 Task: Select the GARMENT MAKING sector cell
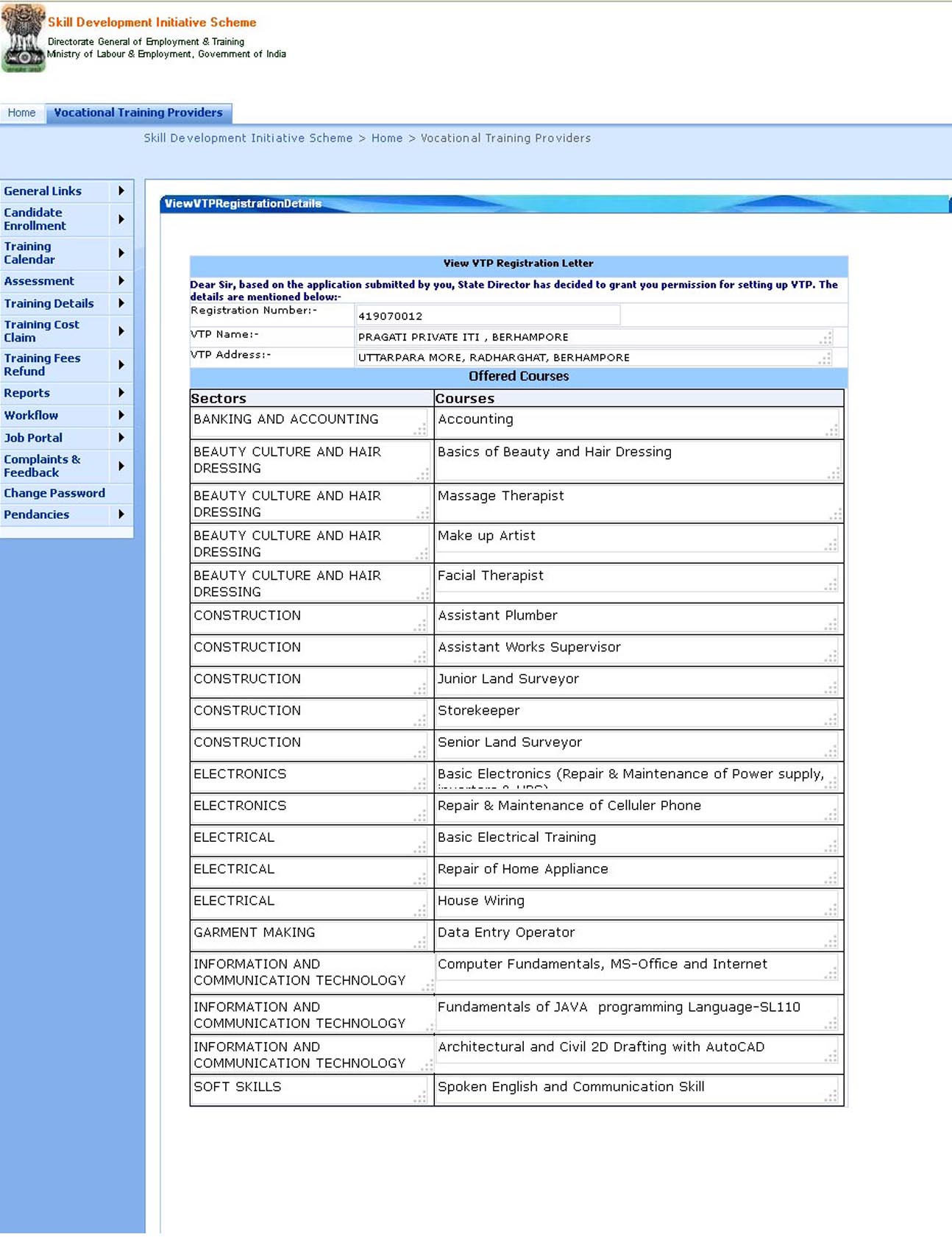click(310, 935)
